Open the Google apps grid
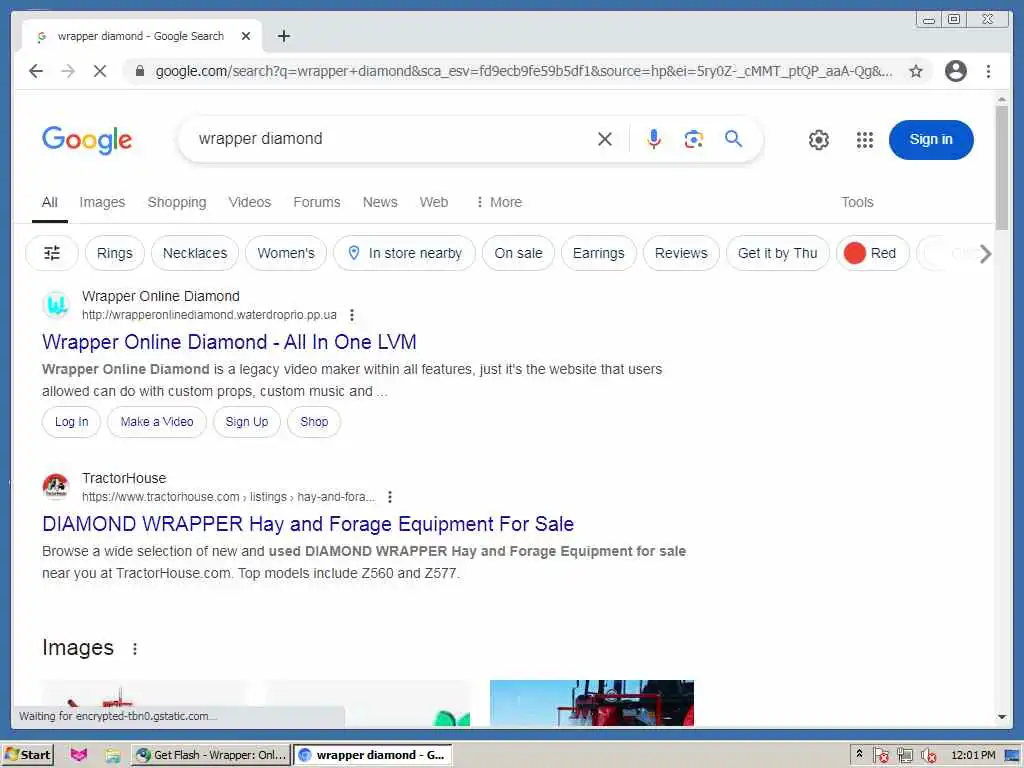The image size is (1024, 768). (x=865, y=139)
